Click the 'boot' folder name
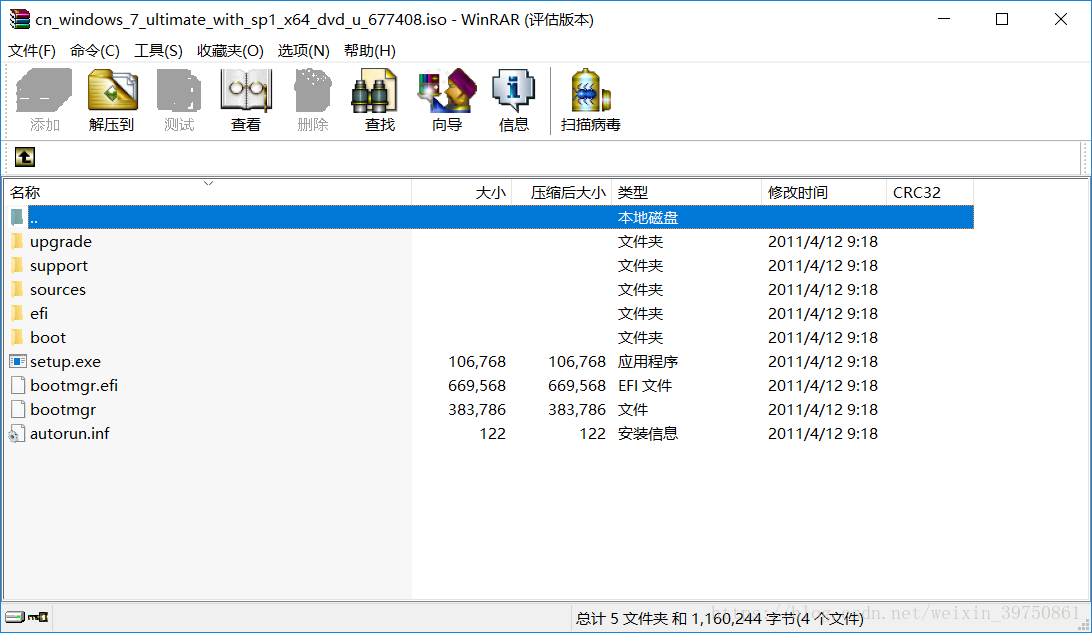The width and height of the screenshot is (1092, 633). point(48,338)
